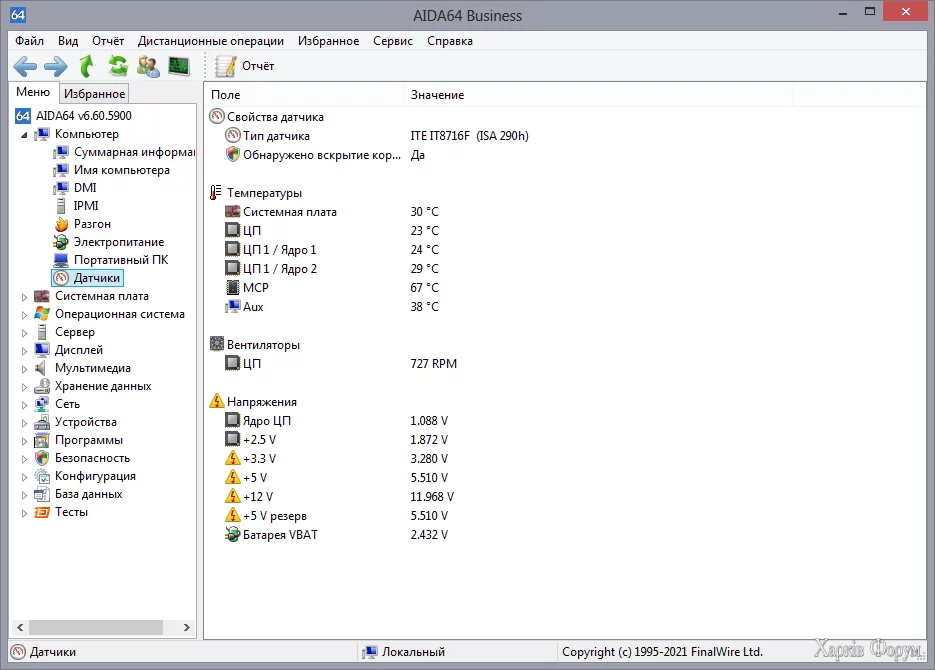
Task: Expand the Тесты tree node
Action: click(x=25, y=512)
